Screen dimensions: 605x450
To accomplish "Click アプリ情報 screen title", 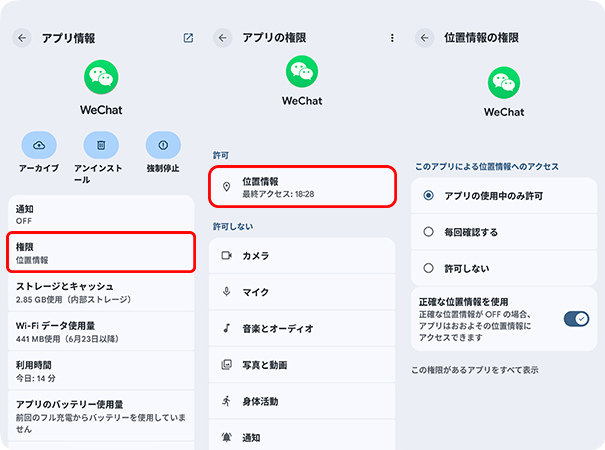I will click(x=68, y=38).
